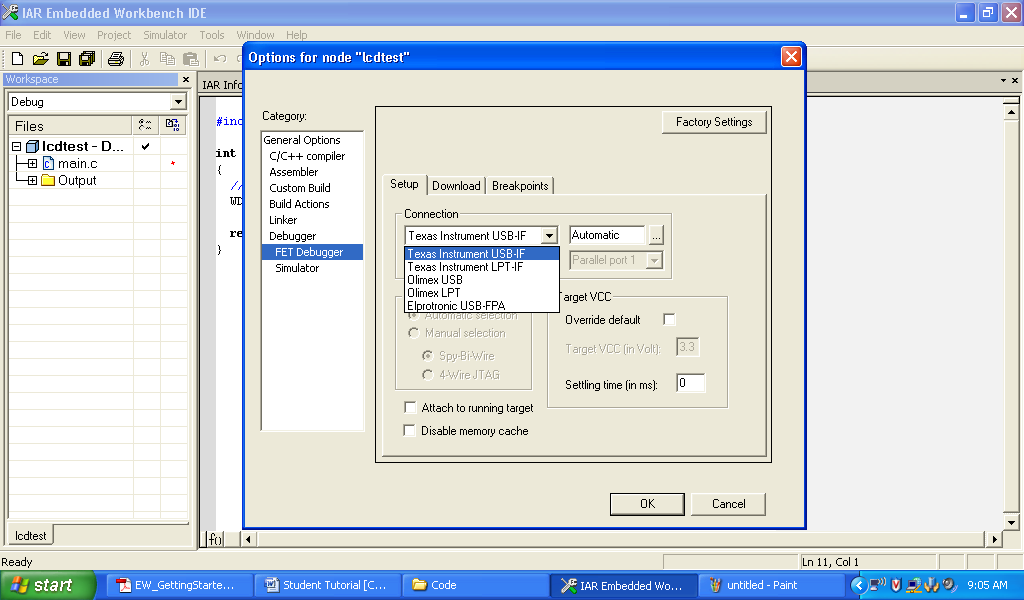Open the Simulator menu

point(165,35)
